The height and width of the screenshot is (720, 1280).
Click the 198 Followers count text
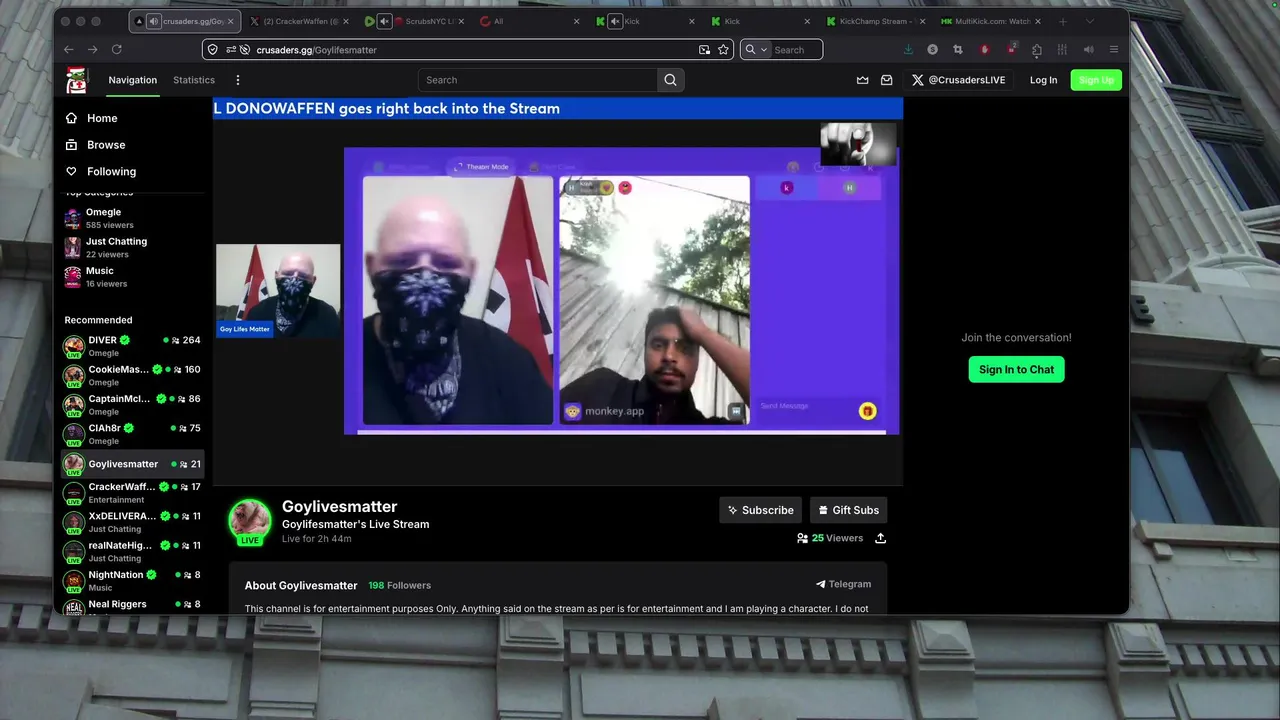(x=399, y=585)
